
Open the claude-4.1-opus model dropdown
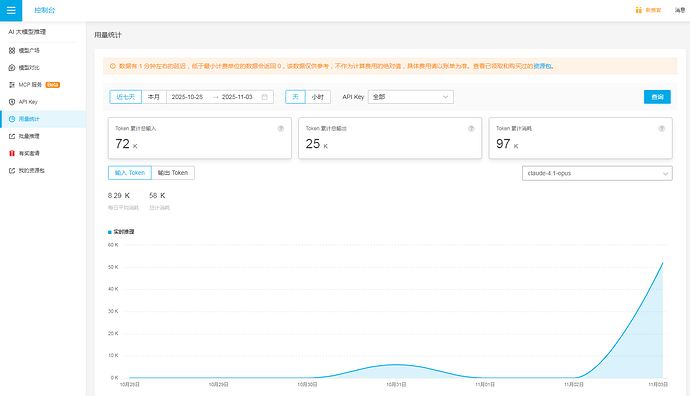[x=597, y=173]
